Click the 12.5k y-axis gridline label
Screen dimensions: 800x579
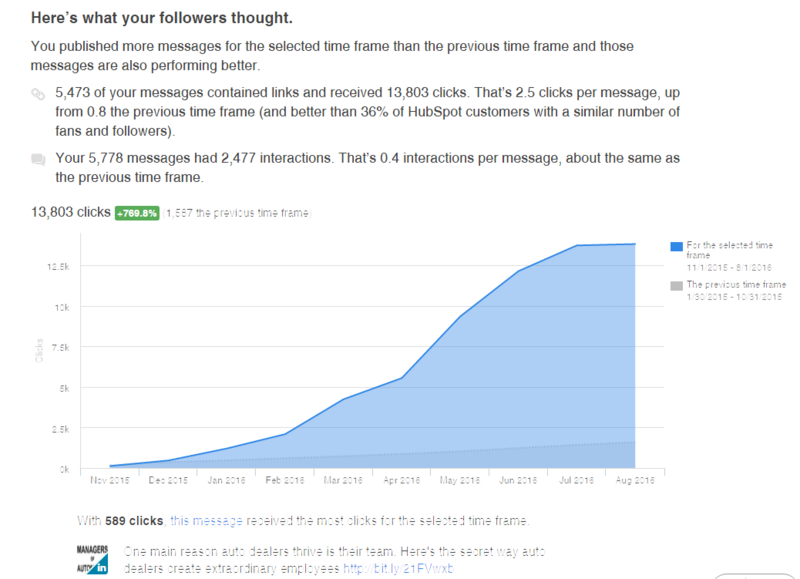[x=58, y=267]
